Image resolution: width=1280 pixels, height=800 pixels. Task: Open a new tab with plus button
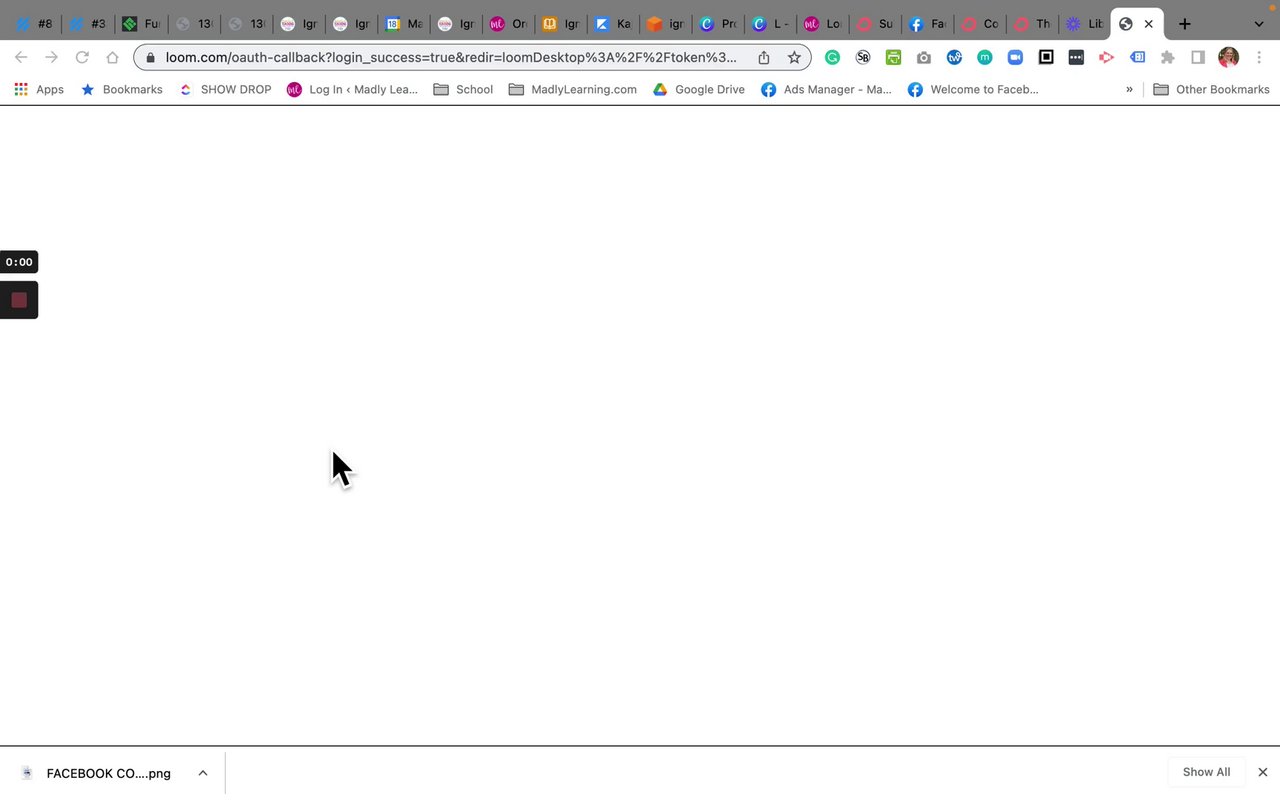coord(1185,24)
